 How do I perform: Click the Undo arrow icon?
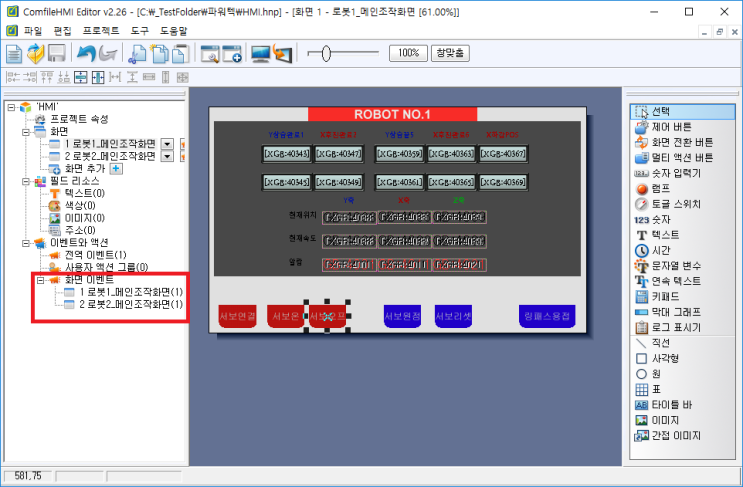(86, 54)
